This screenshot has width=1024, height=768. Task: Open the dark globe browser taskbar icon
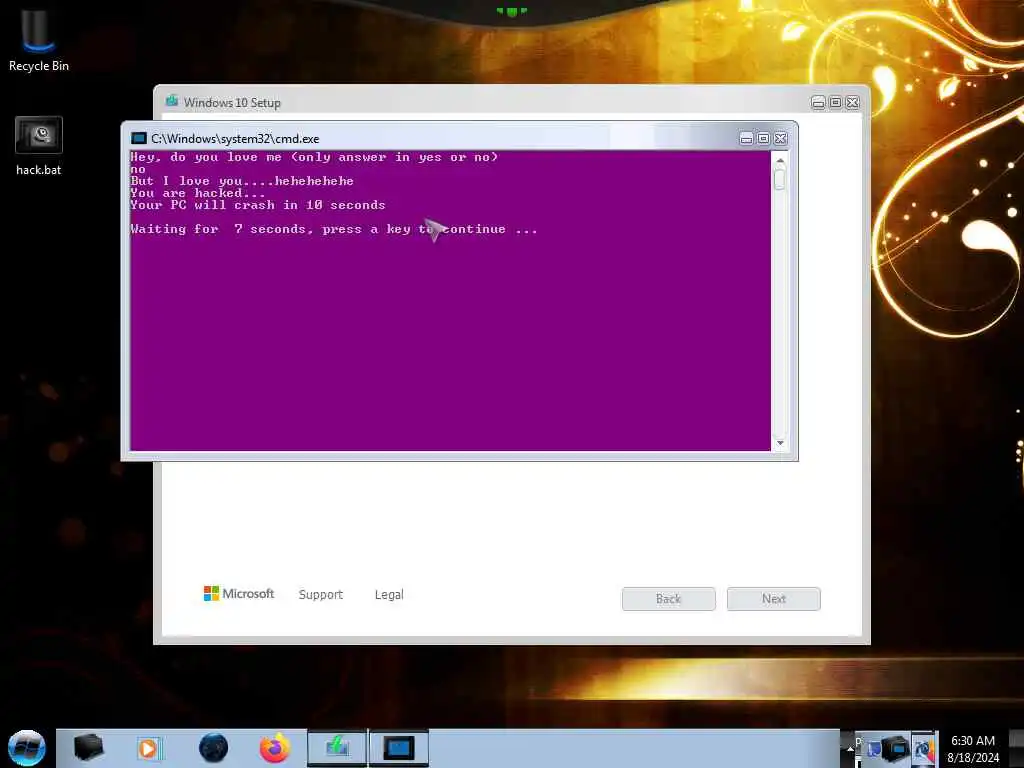click(214, 748)
